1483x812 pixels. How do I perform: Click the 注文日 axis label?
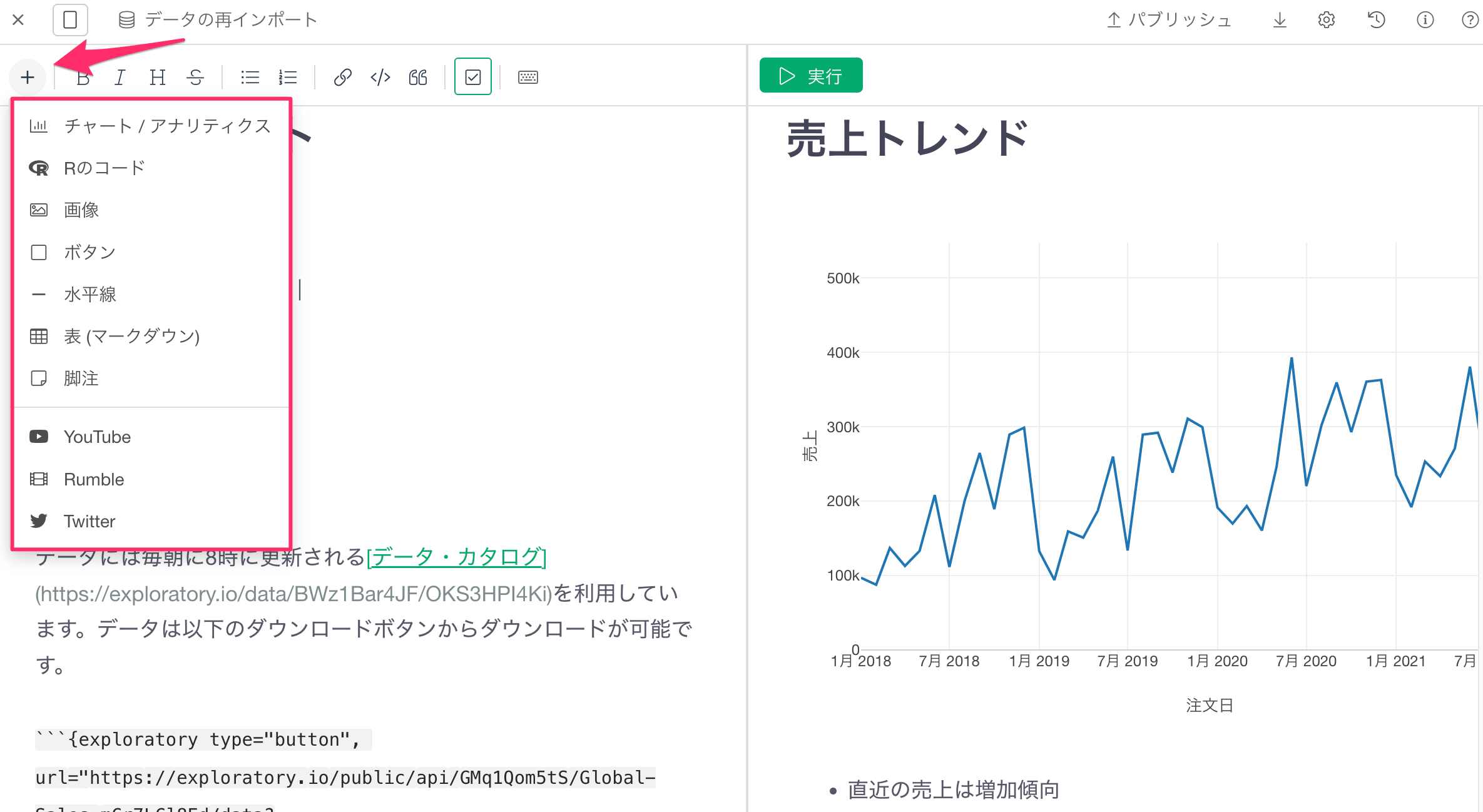click(x=1209, y=706)
